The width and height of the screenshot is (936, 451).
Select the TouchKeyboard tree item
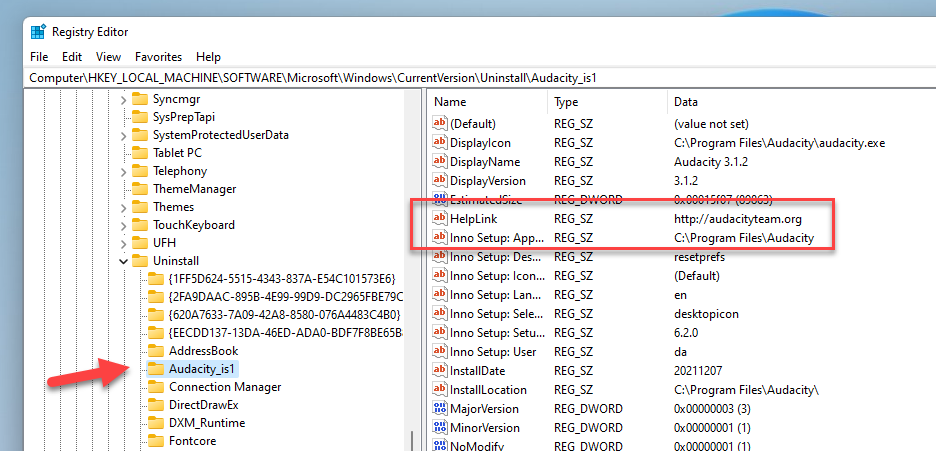(193, 225)
